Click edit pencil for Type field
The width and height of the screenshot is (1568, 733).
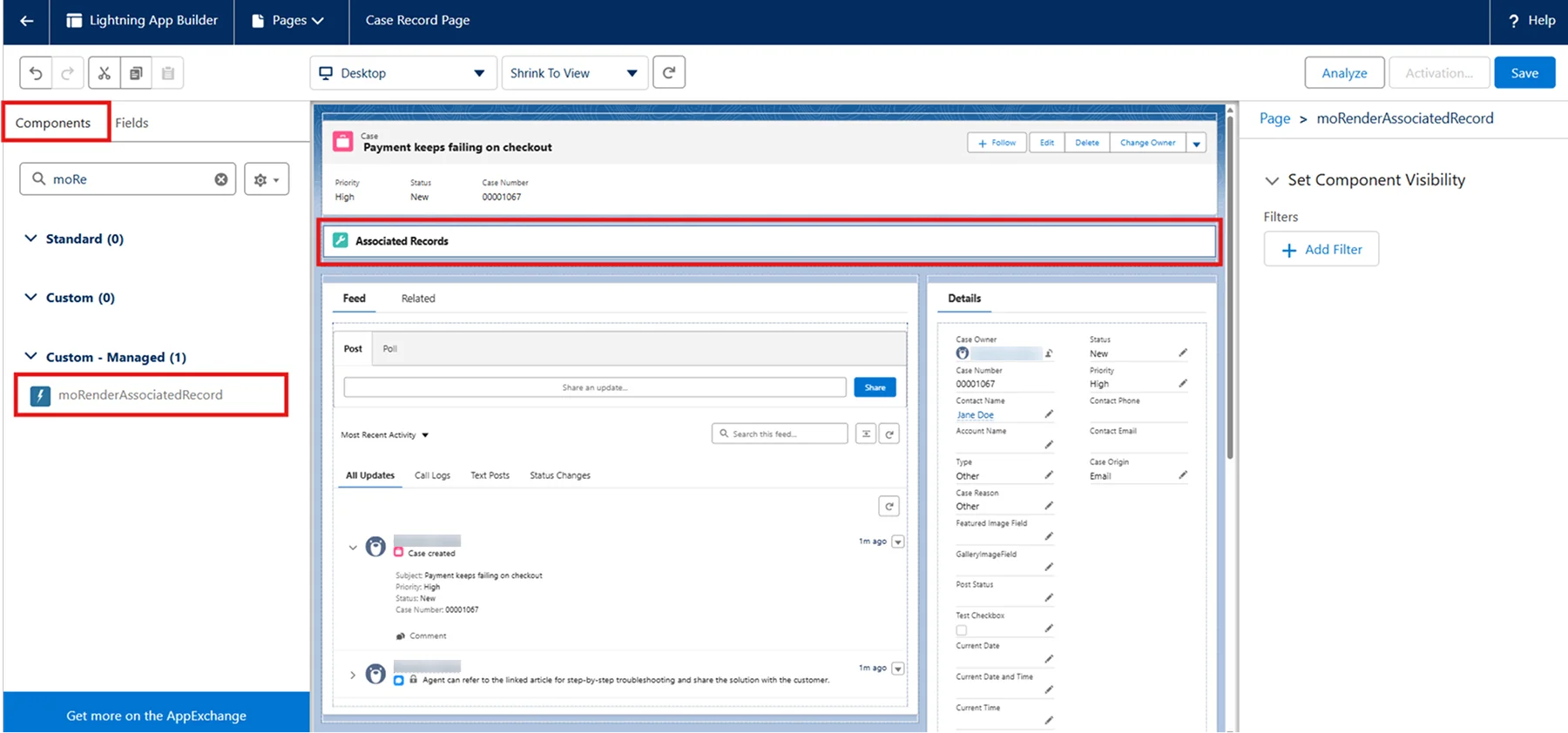1049,475
